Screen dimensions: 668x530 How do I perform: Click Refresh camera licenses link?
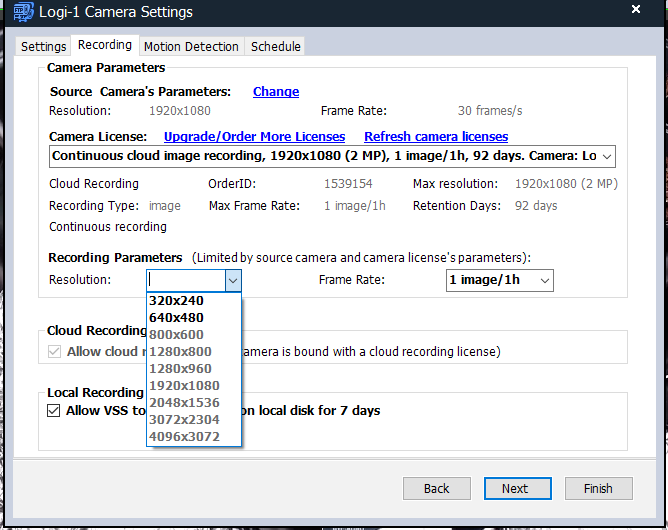pyautogui.click(x=435, y=136)
